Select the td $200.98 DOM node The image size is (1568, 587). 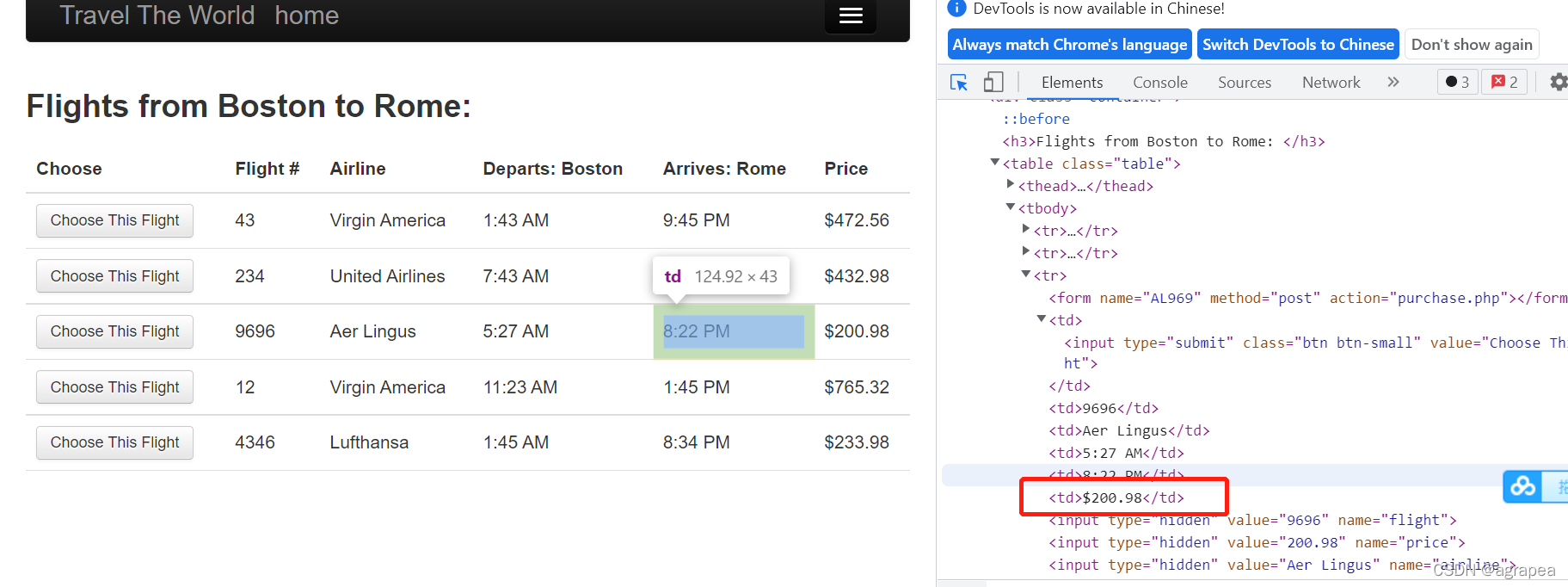[1116, 497]
